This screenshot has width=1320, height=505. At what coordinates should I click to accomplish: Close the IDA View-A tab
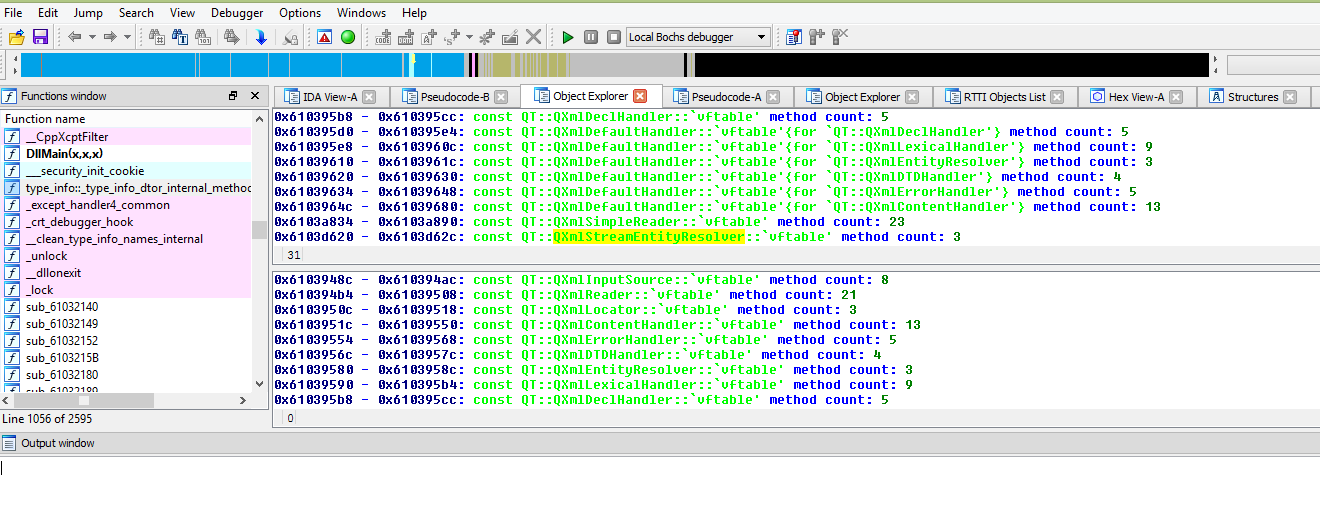tap(369, 97)
